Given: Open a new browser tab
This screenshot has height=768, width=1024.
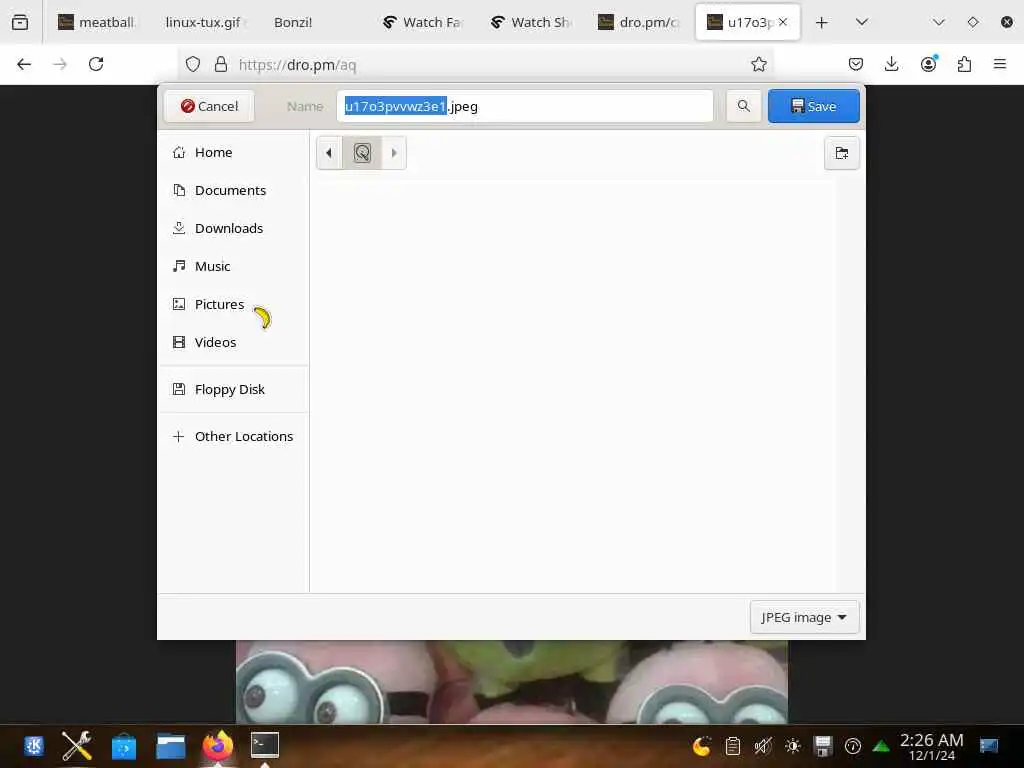Looking at the screenshot, I should pos(822,22).
